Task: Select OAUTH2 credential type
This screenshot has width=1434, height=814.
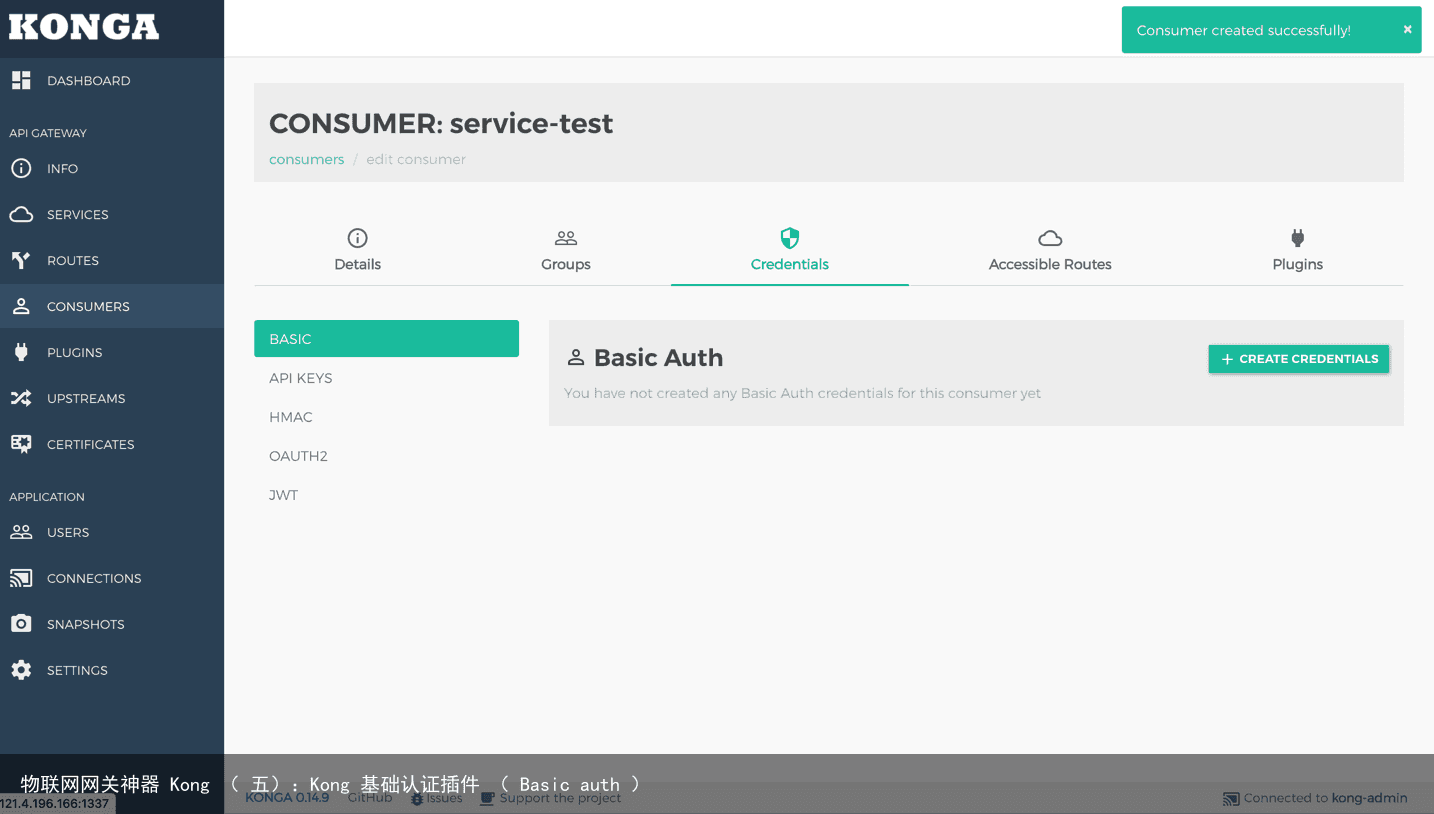Action: (386, 456)
